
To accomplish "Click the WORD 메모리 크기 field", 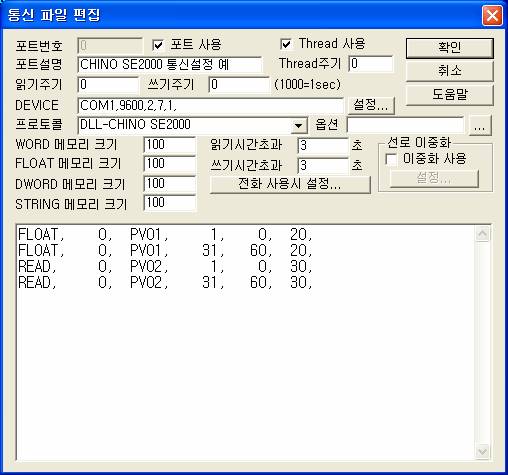I will [x=170, y=145].
